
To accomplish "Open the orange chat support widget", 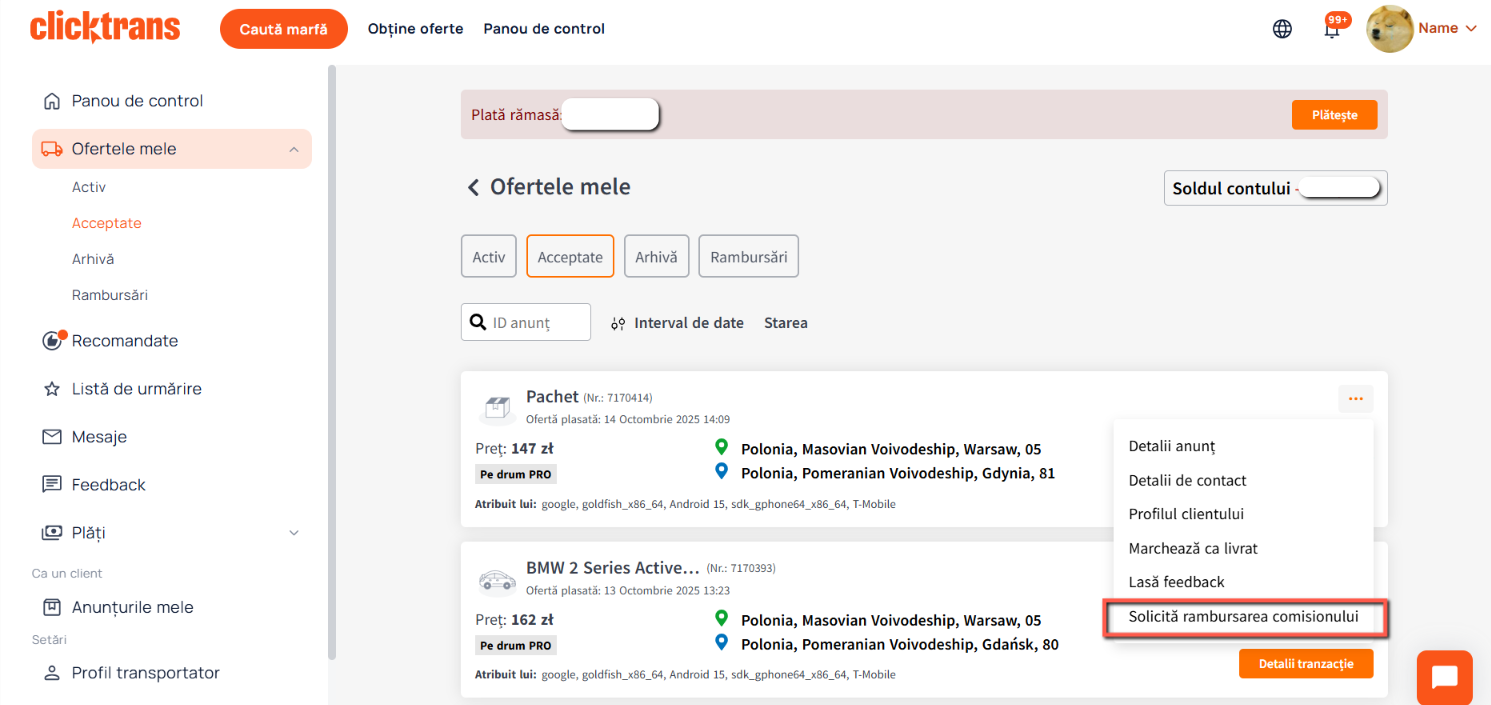I will (x=1444, y=677).
